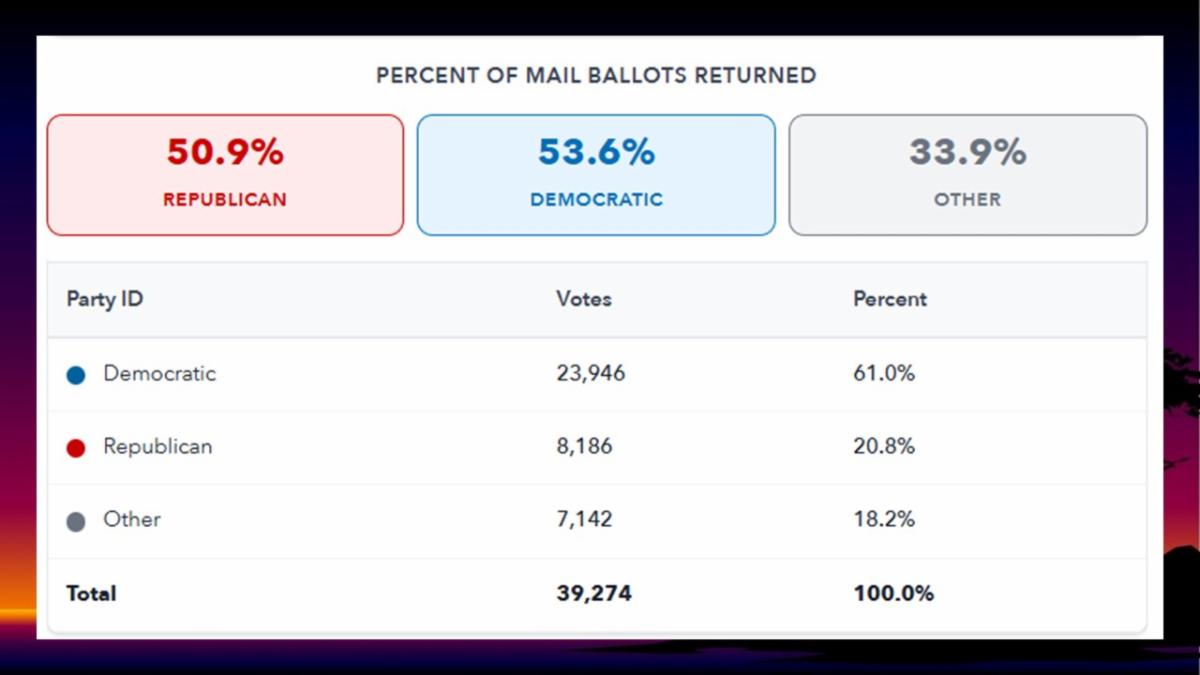
Task: Click the 61.0% percent cell
Action: pyautogui.click(x=884, y=374)
